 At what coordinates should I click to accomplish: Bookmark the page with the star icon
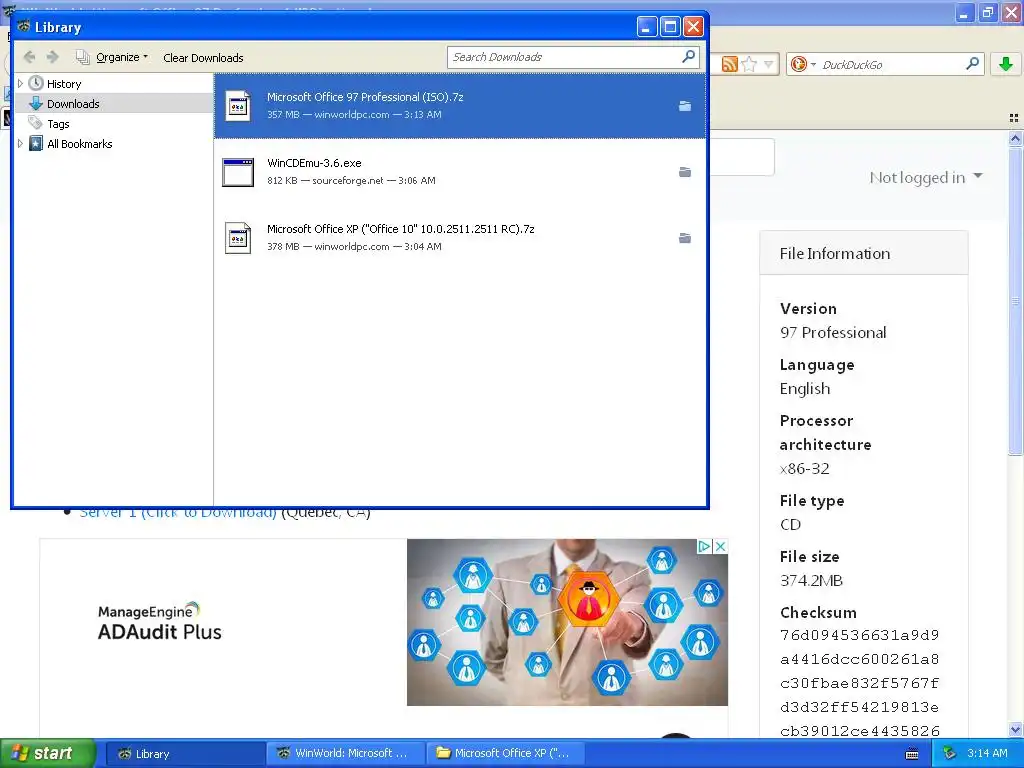point(750,64)
